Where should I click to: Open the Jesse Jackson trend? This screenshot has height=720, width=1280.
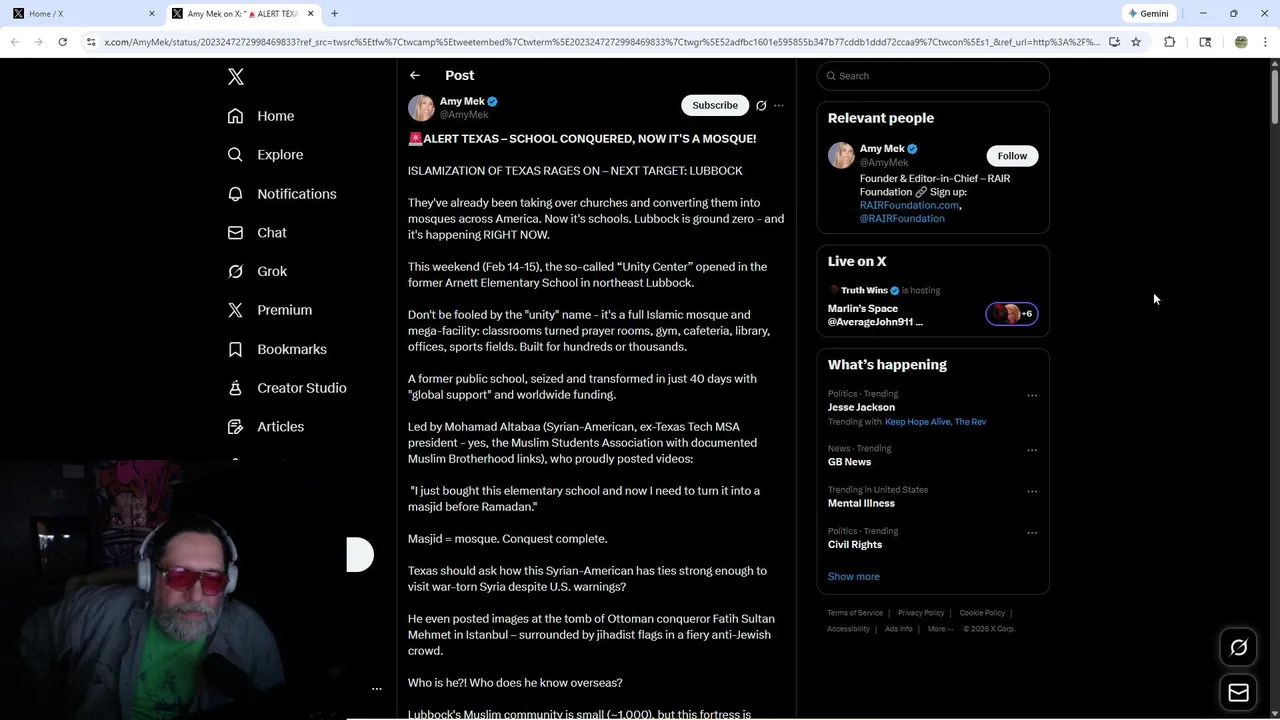click(x=861, y=407)
